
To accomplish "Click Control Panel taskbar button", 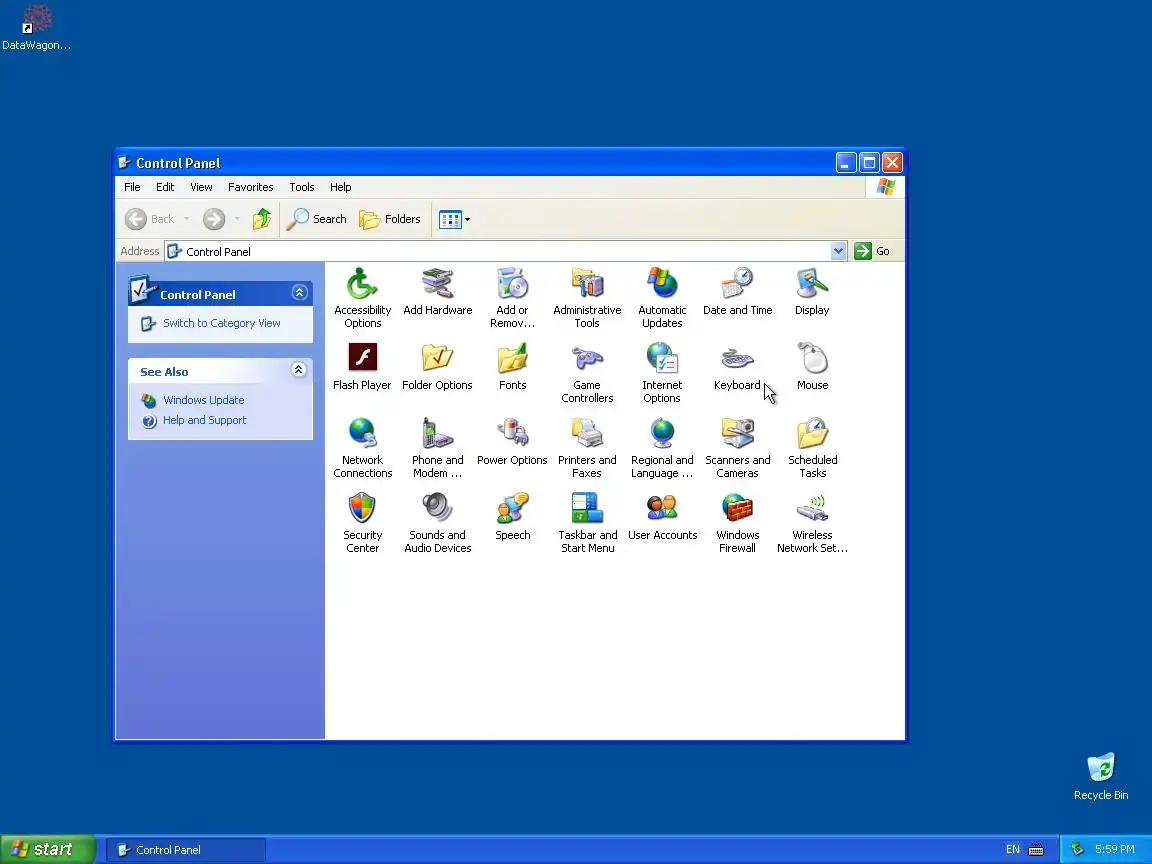I will coord(186,850).
